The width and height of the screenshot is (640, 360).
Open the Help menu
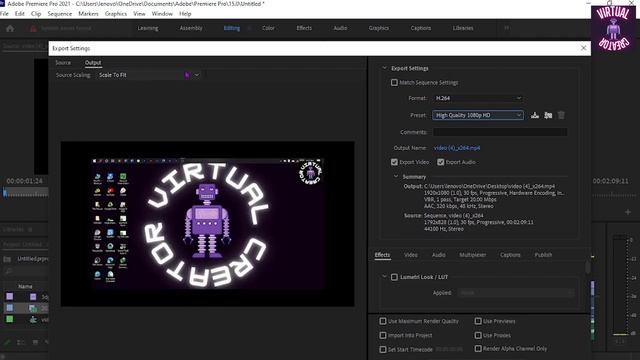click(185, 13)
